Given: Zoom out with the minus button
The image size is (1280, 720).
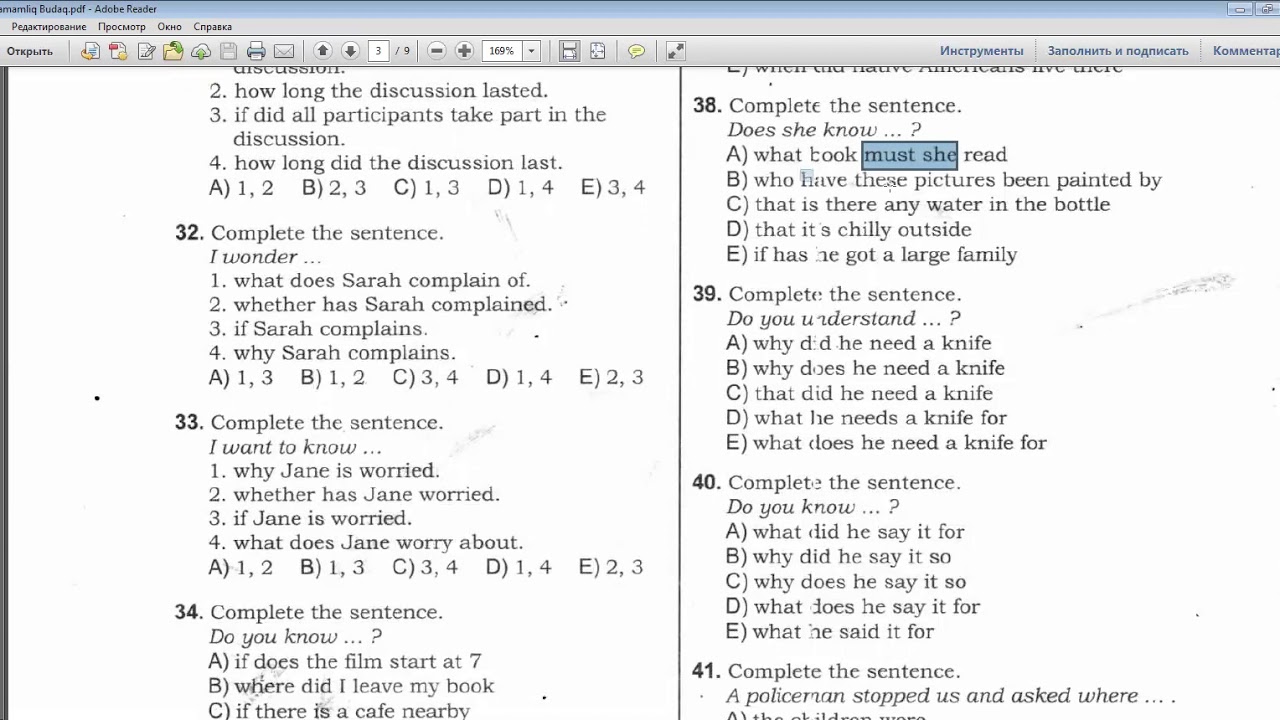Looking at the screenshot, I should click(436, 51).
